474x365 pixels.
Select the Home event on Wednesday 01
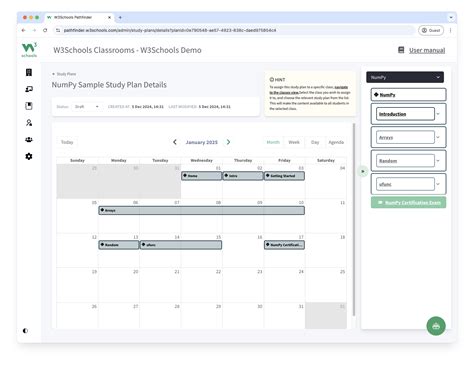point(201,176)
